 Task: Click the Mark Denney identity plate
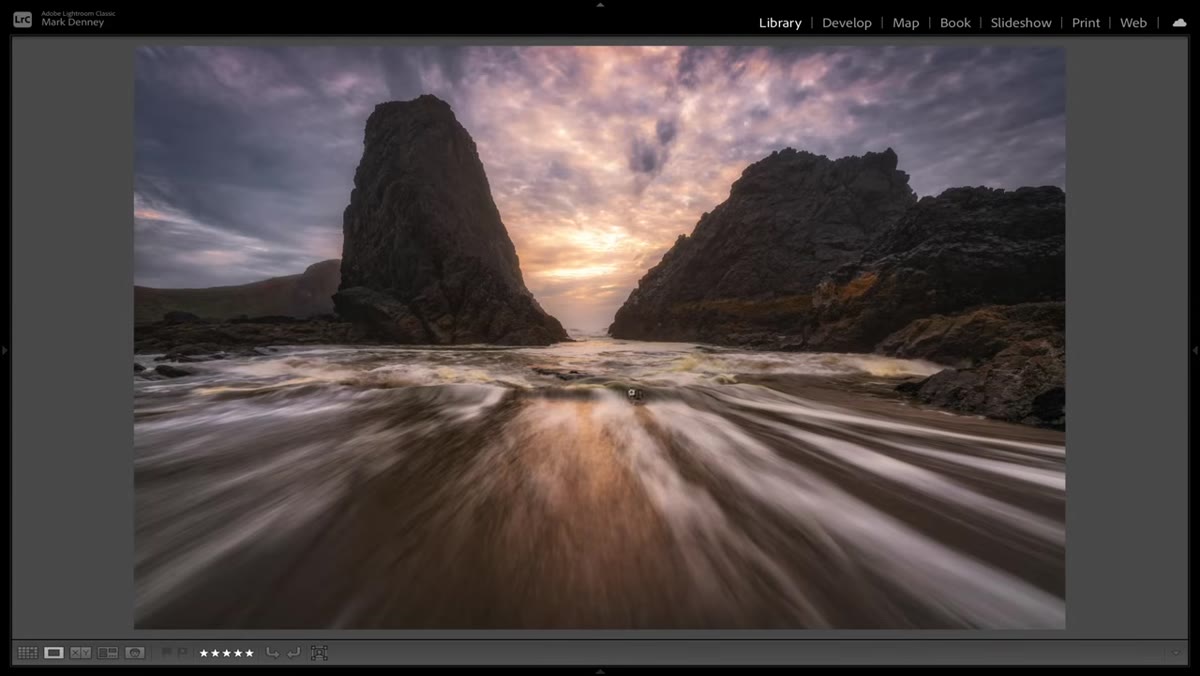point(73,23)
